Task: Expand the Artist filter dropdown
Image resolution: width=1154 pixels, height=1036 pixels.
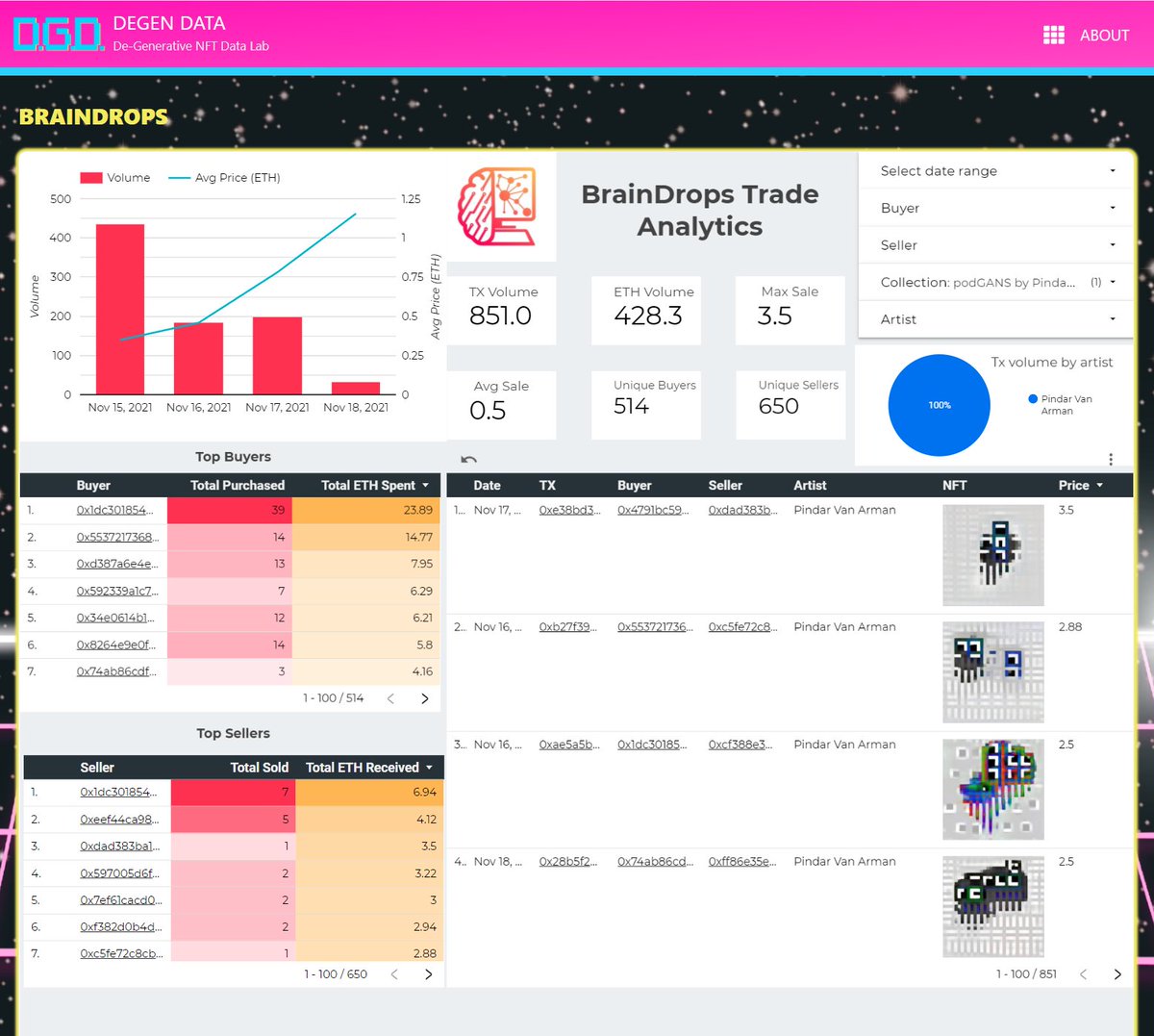Action: [x=997, y=319]
